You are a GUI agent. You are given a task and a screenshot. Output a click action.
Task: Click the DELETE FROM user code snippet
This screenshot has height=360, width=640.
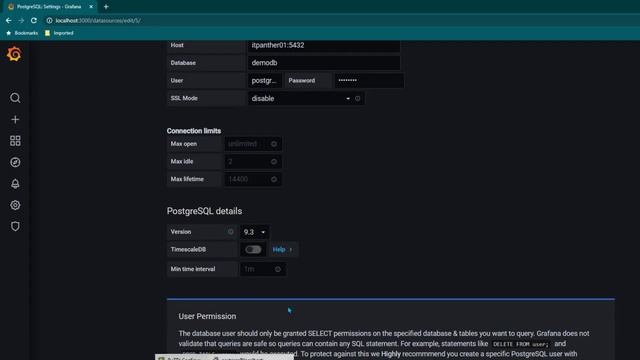pyautogui.click(x=521, y=344)
